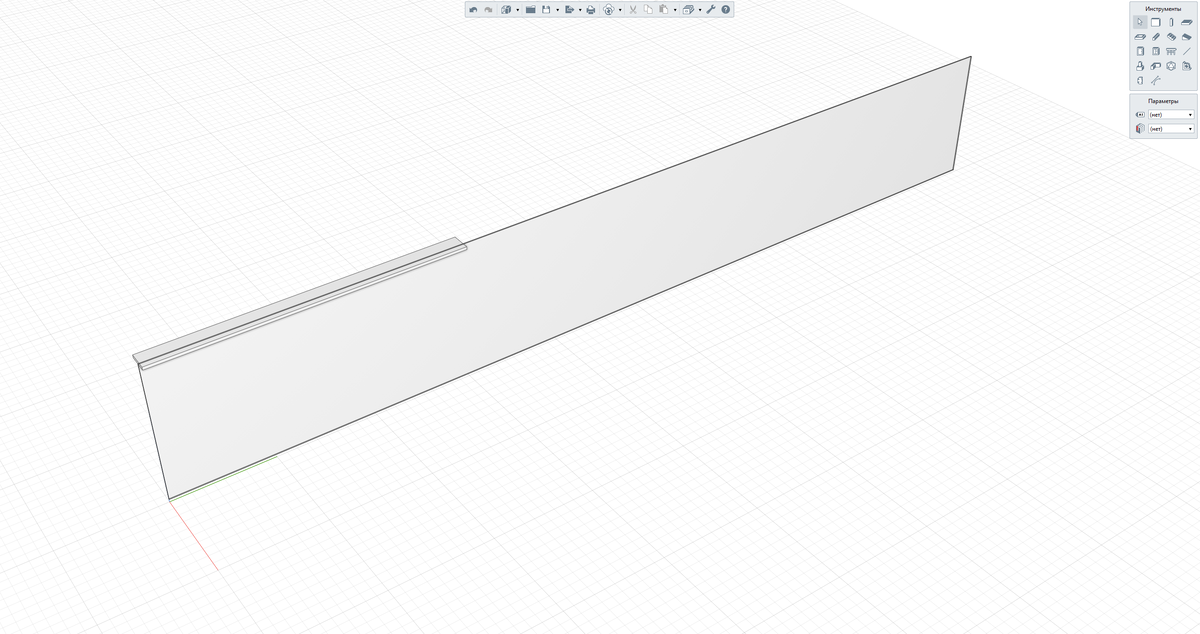Click the redo arrow in the top toolbar
Image resolution: width=1200 pixels, height=634 pixels.
coord(488,10)
